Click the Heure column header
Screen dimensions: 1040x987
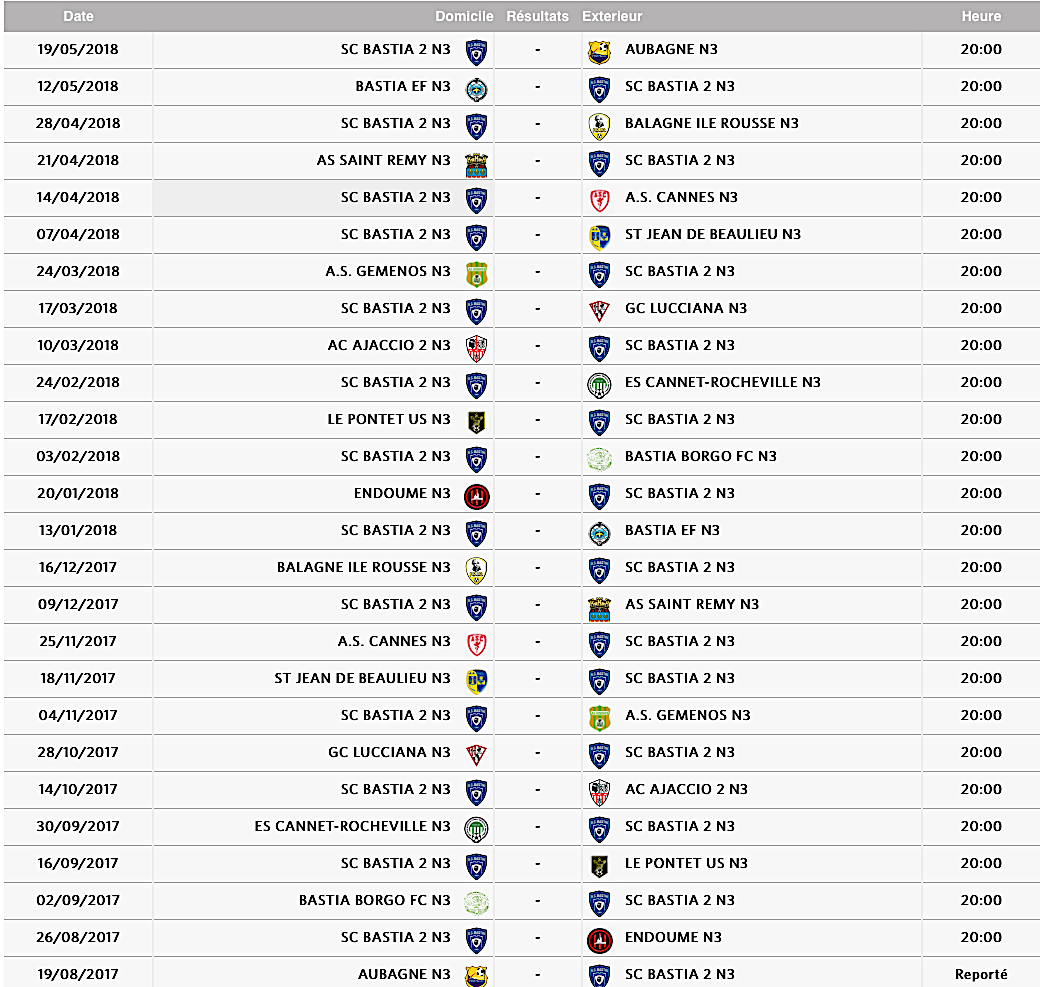tap(981, 16)
